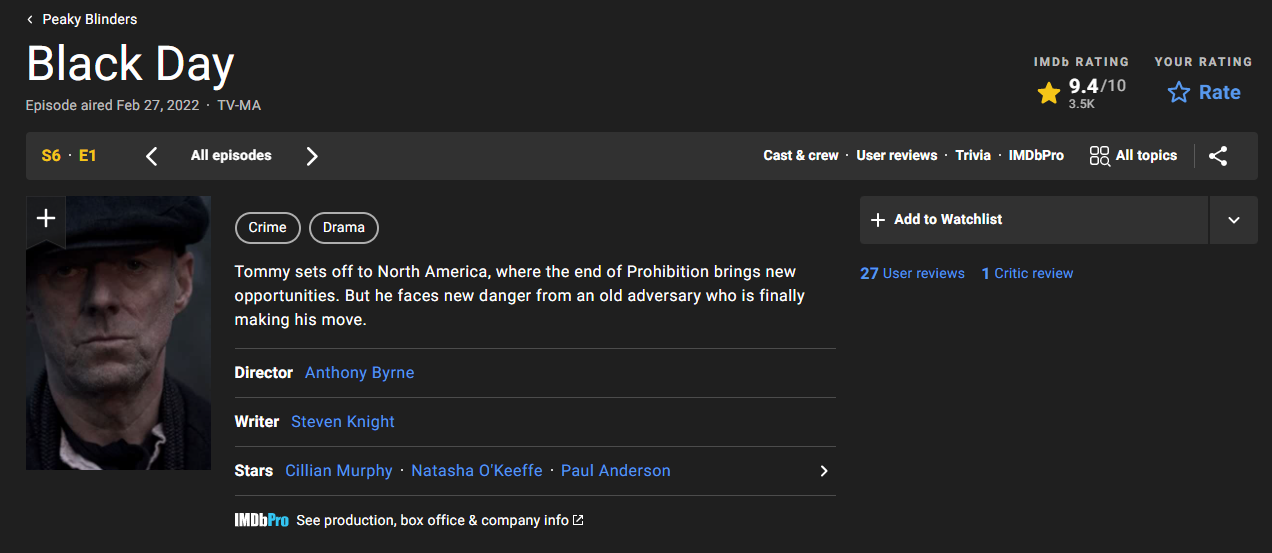Click the episode plot summary text

[520, 296]
